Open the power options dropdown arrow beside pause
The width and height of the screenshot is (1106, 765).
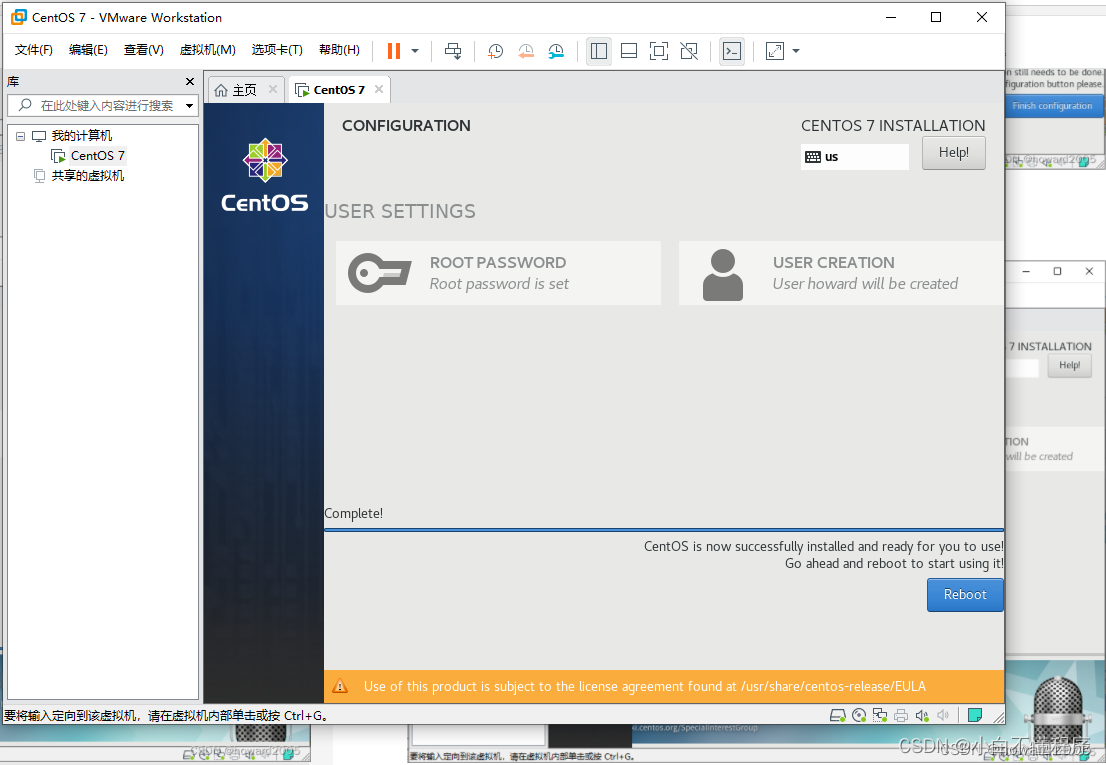(415, 51)
